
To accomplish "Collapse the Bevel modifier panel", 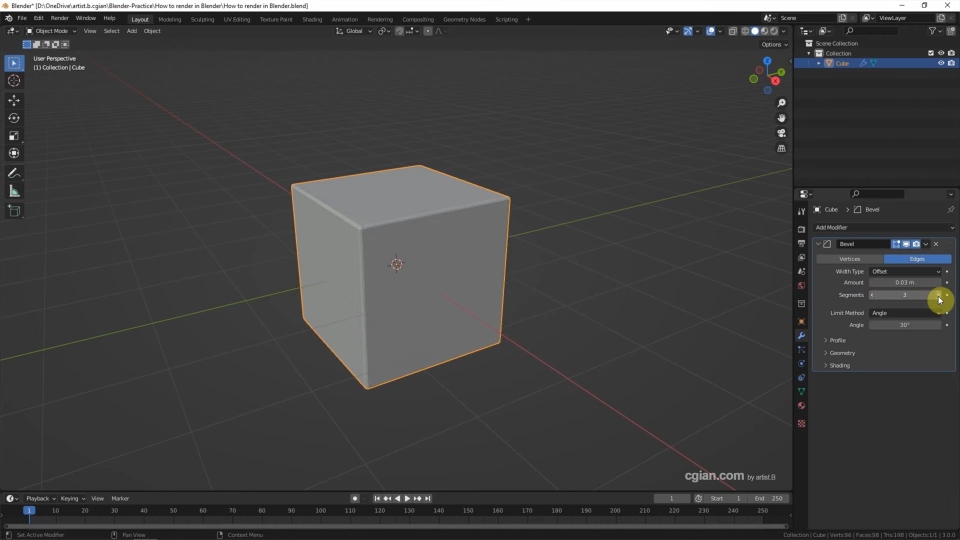I will point(818,244).
